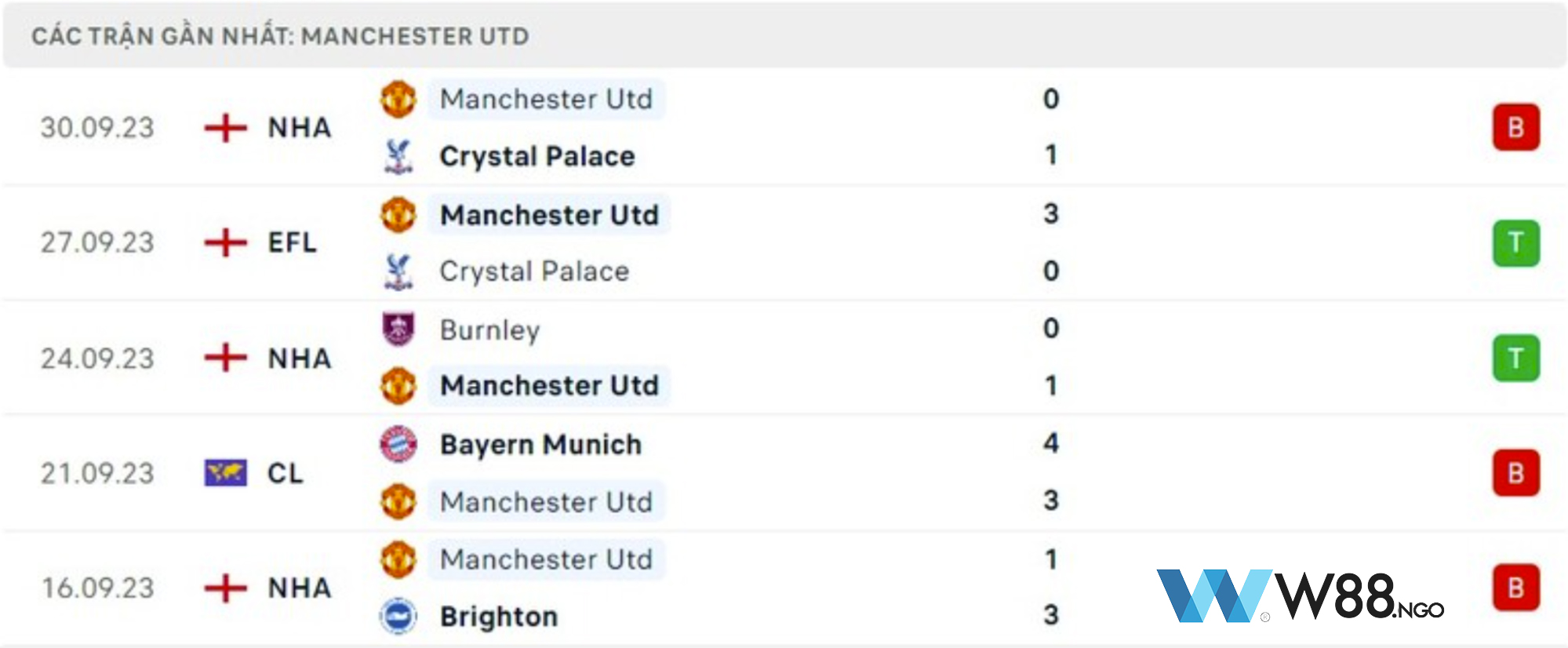Click the Brighton club crest icon
This screenshot has width=1568, height=648.
pyautogui.click(x=398, y=616)
